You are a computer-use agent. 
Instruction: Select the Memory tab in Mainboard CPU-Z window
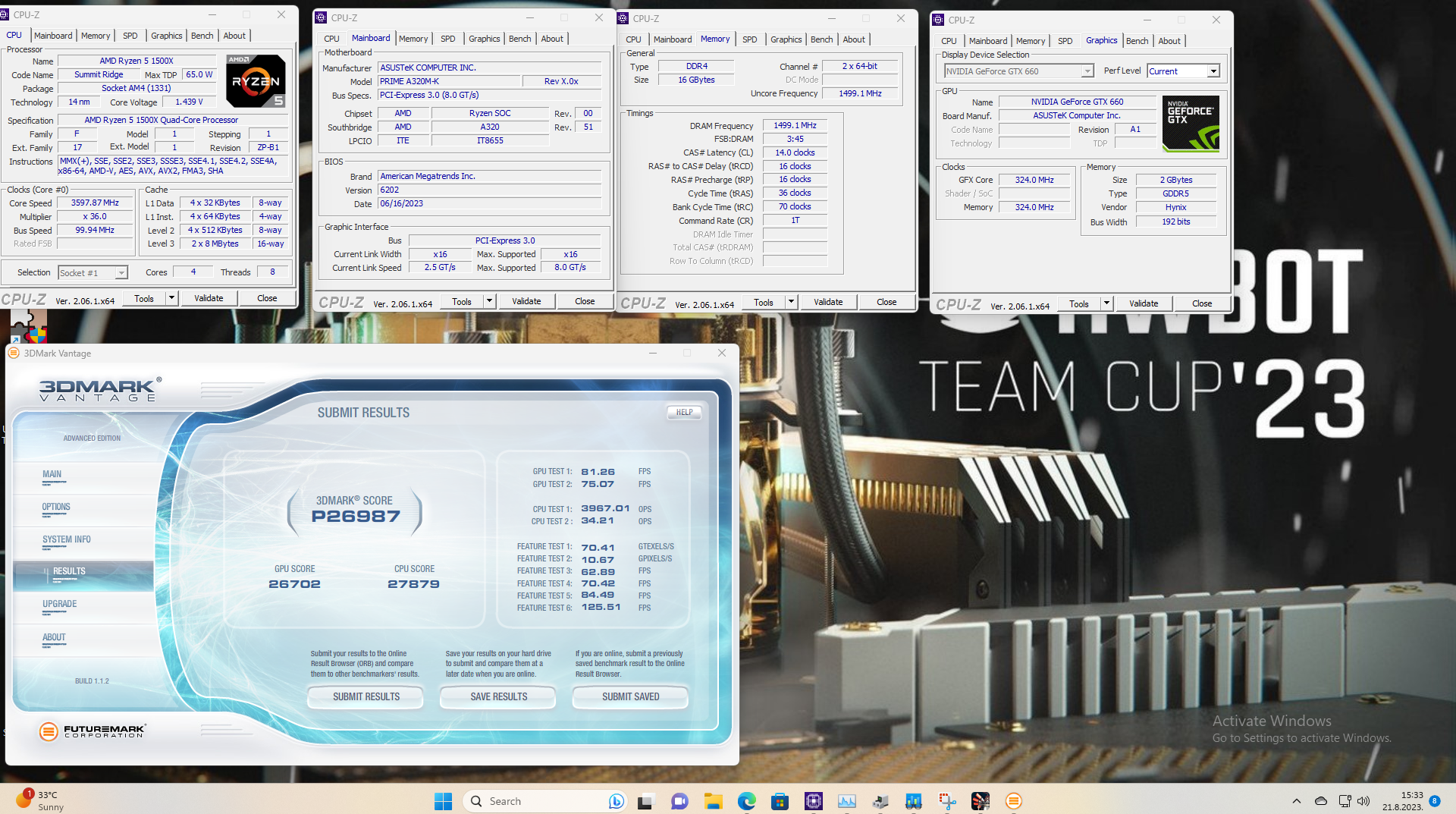point(413,39)
